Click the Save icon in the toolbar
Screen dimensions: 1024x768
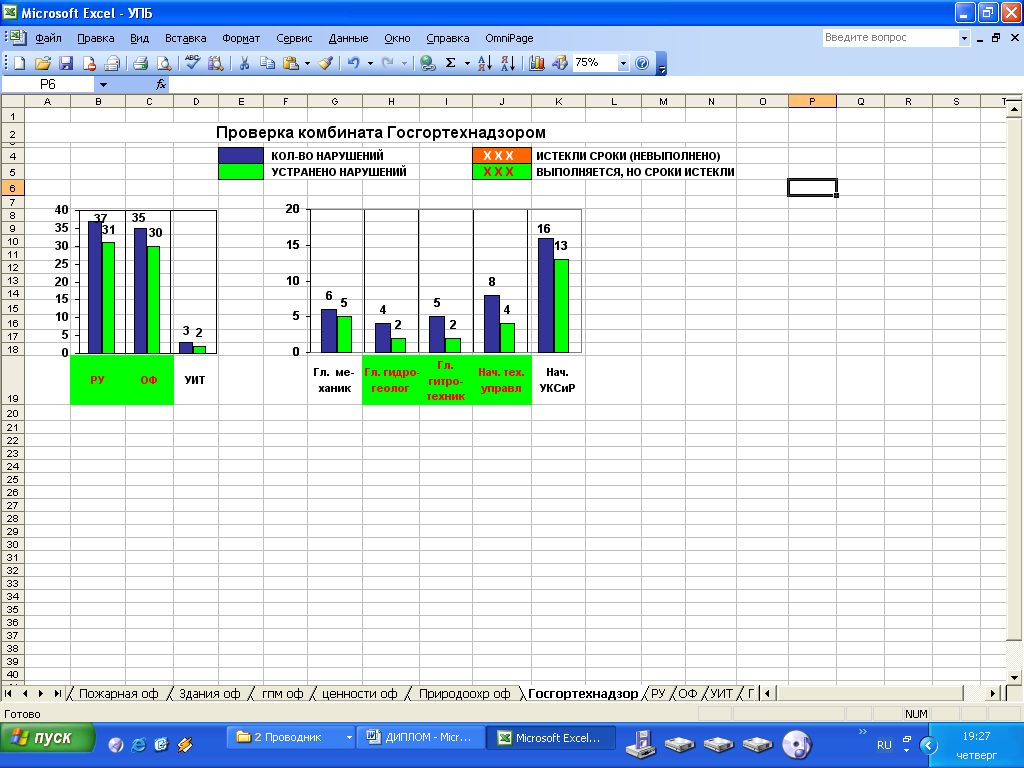coord(66,63)
